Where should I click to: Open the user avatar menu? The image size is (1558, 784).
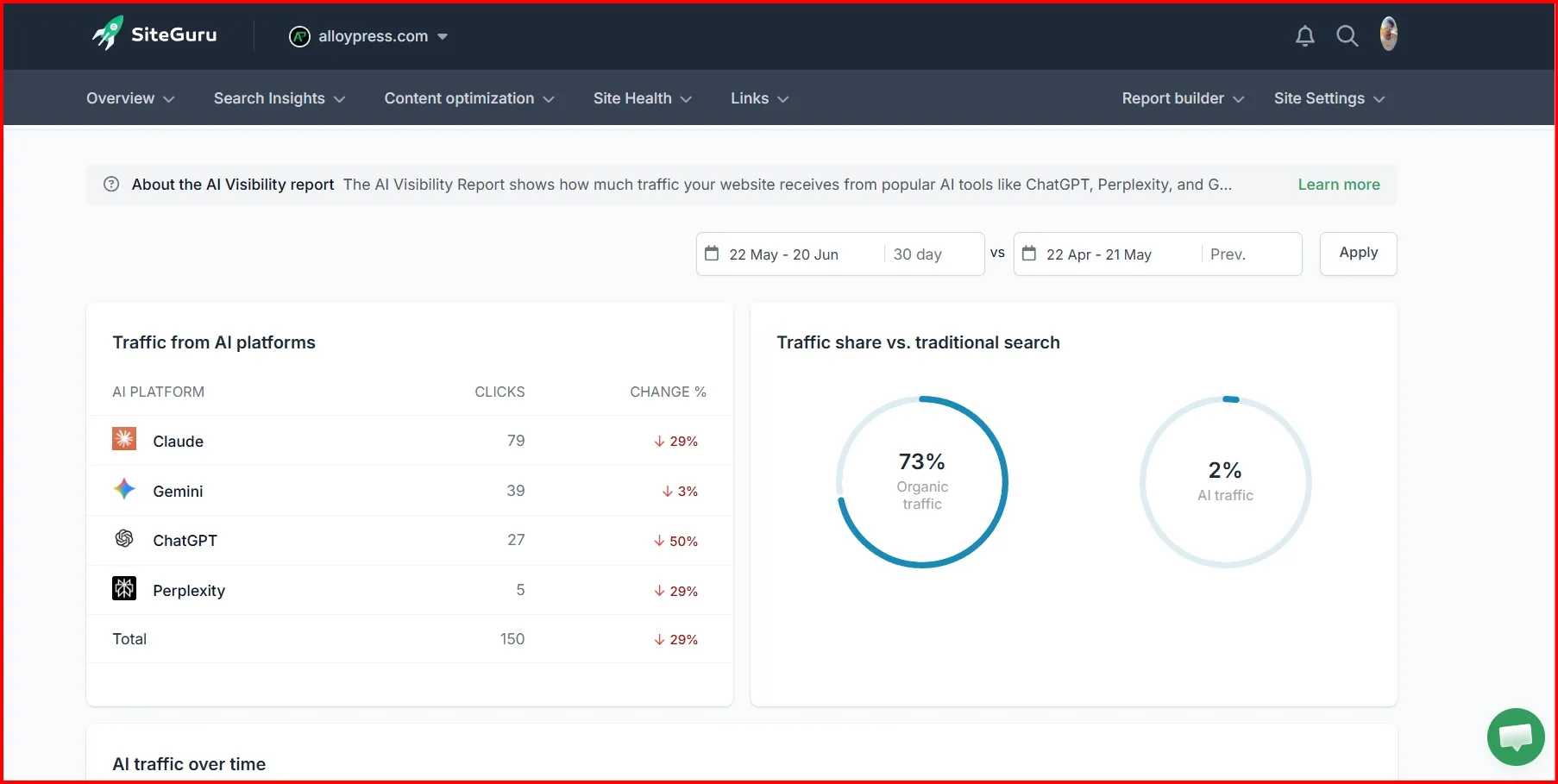coord(1389,34)
